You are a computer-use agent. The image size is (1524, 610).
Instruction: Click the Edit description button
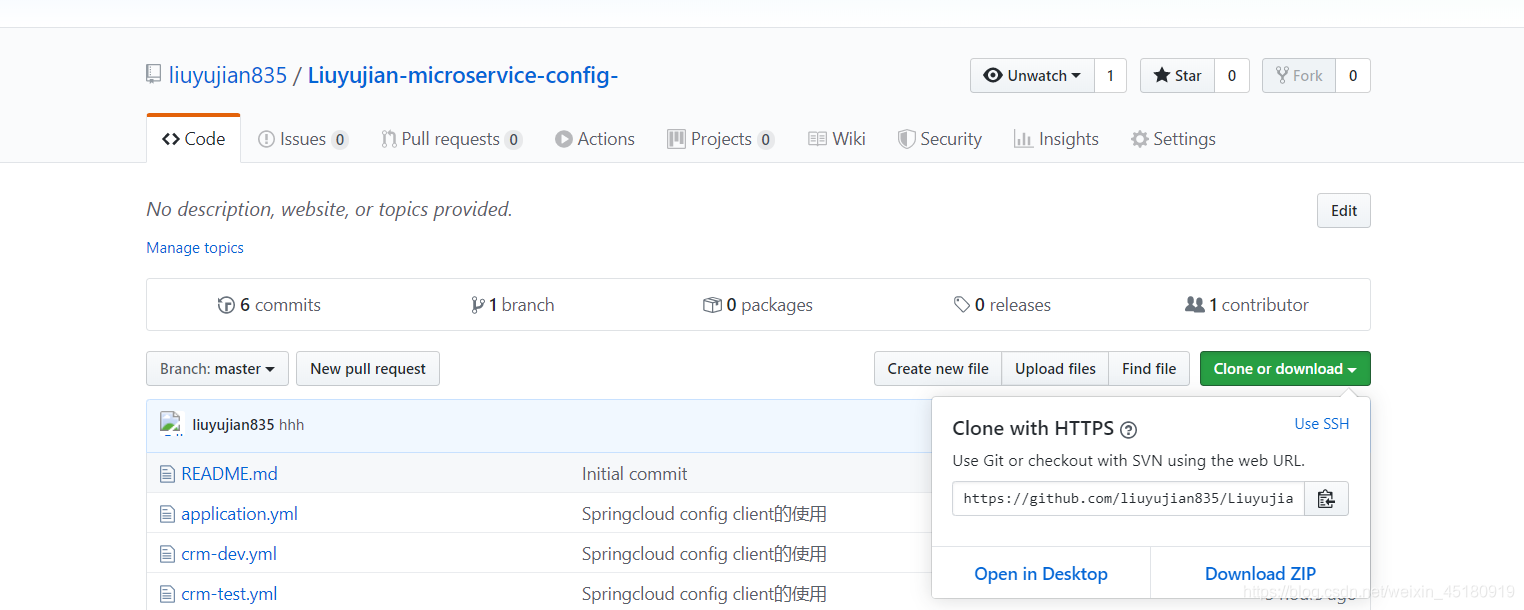[x=1344, y=211]
